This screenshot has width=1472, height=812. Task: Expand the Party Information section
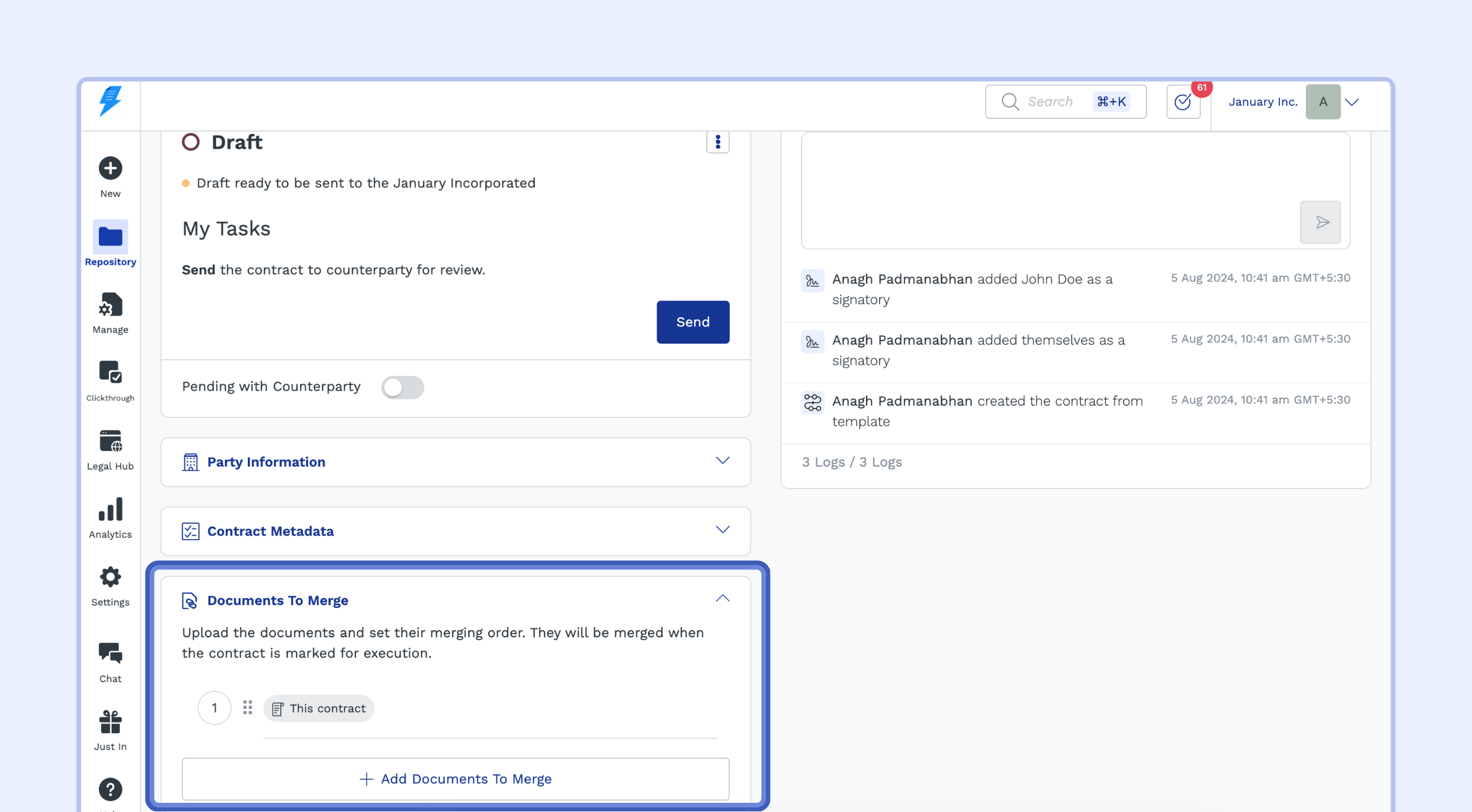(x=722, y=461)
